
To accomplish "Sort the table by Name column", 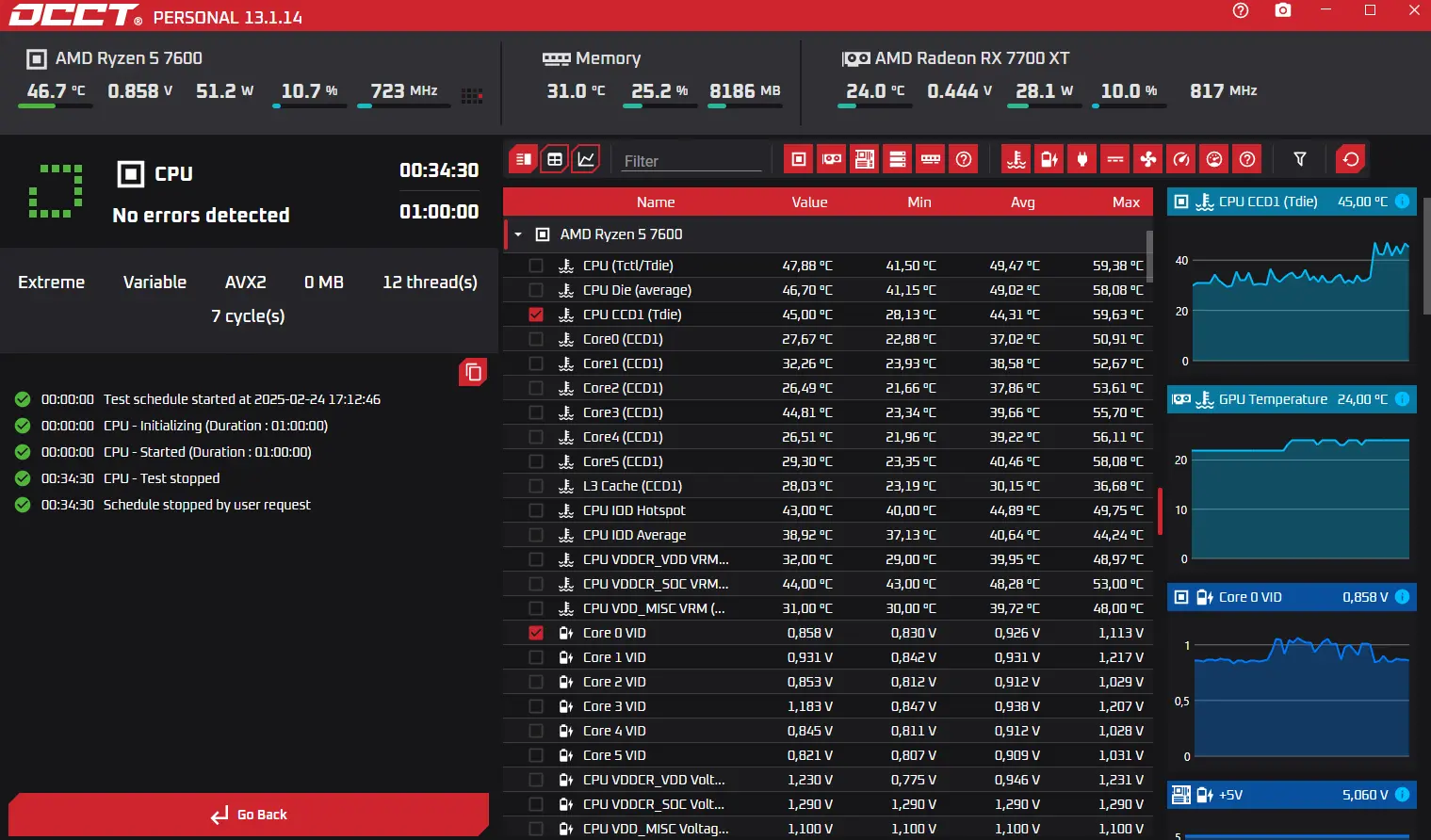I will [x=656, y=202].
